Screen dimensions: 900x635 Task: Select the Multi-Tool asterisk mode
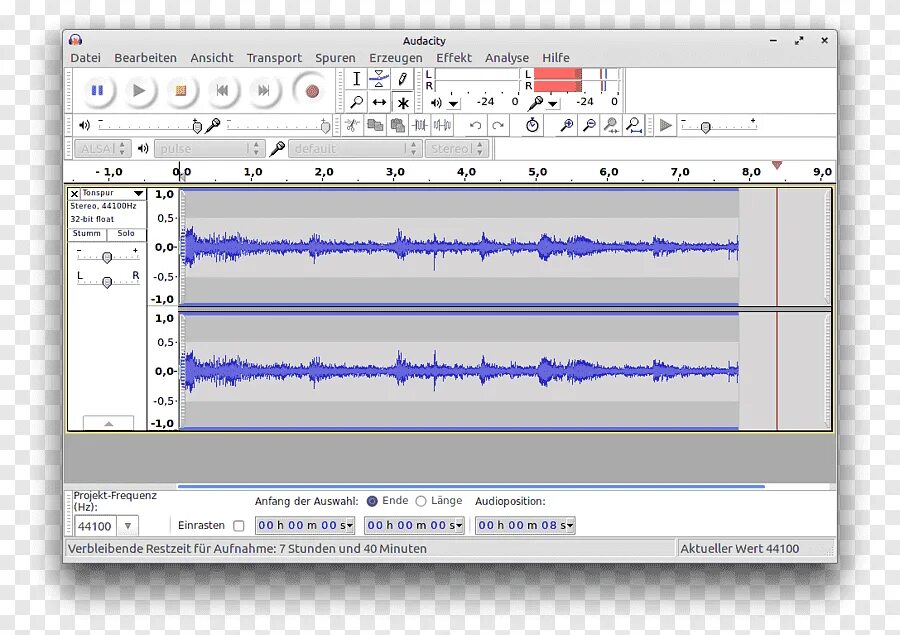coord(403,103)
